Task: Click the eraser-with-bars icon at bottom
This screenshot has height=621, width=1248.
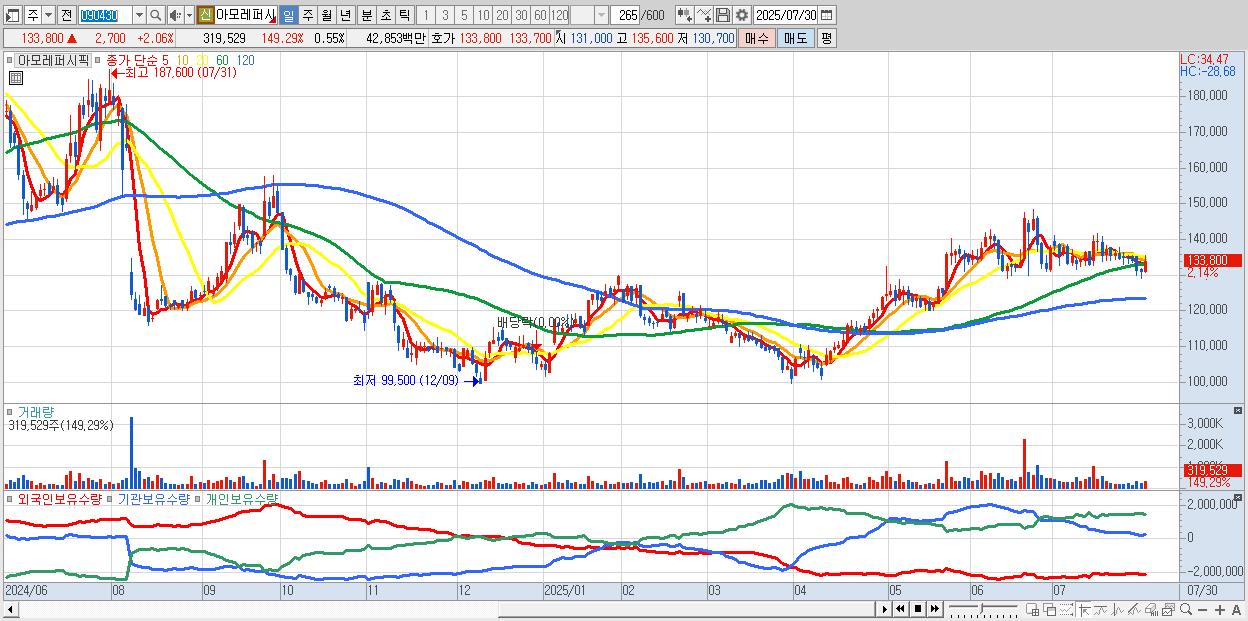Action: coord(1151,610)
